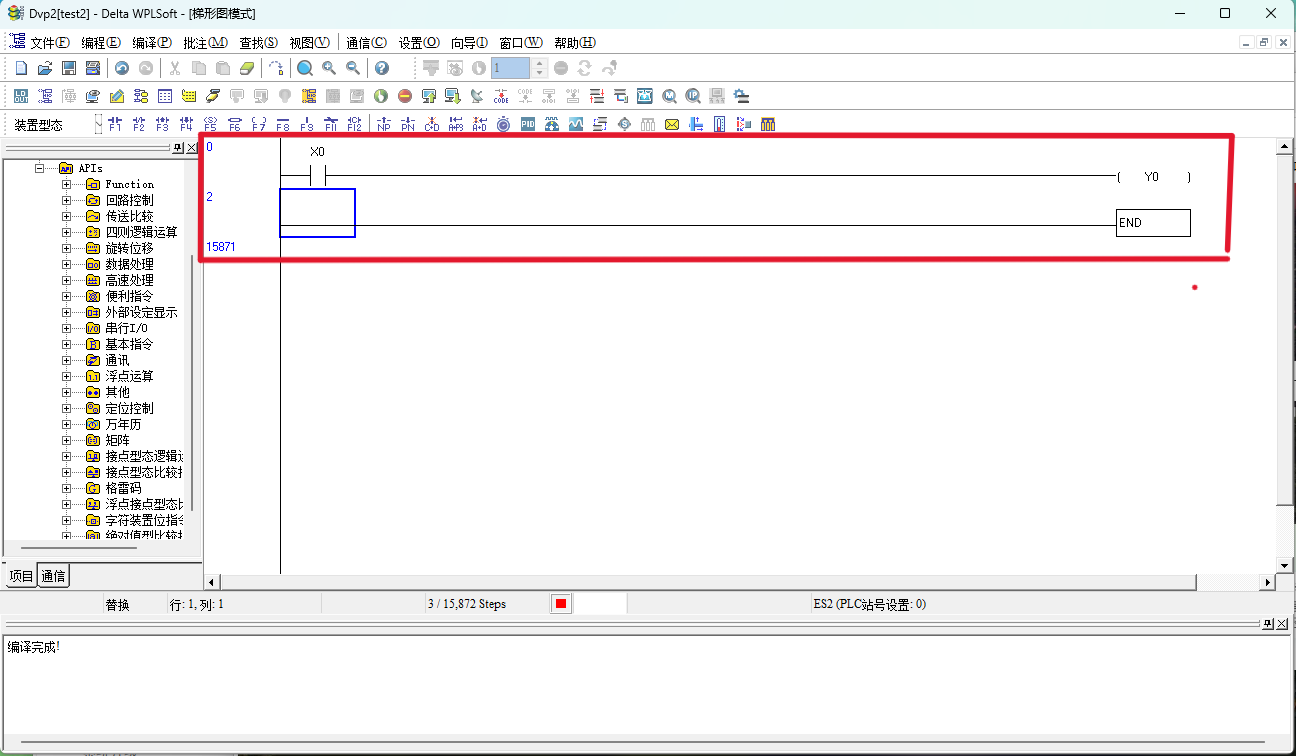Open the 帮助(H) menu

[x=575, y=43]
